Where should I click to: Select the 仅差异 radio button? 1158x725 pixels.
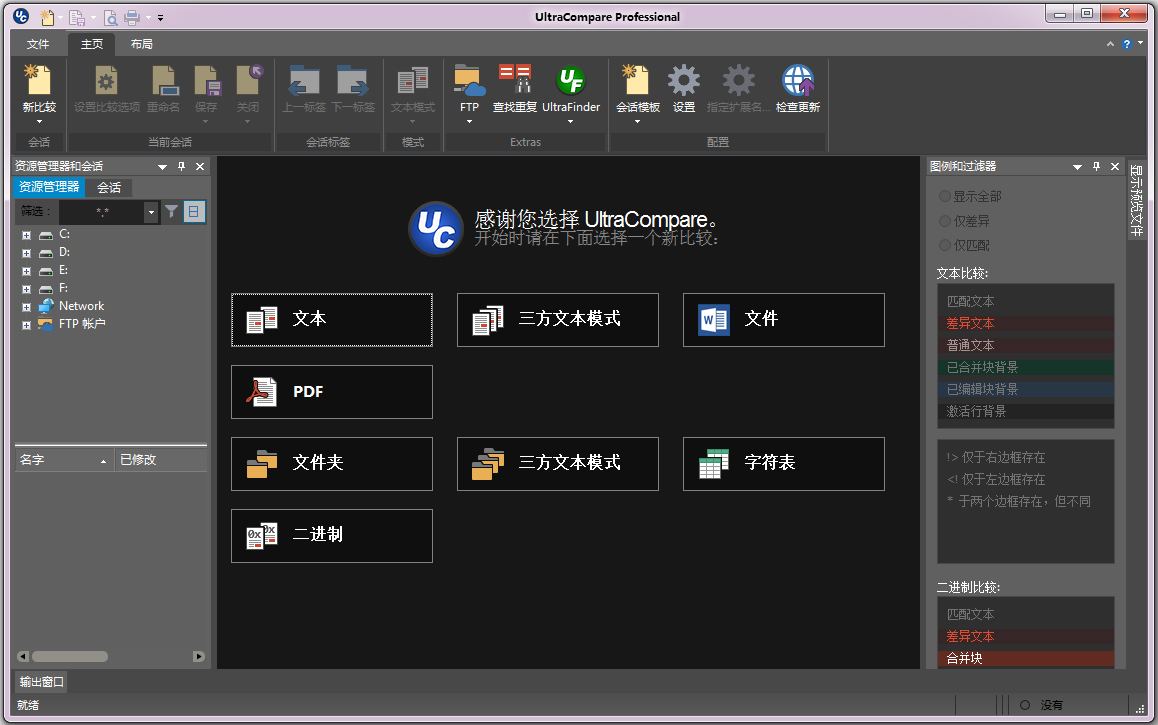click(x=945, y=221)
